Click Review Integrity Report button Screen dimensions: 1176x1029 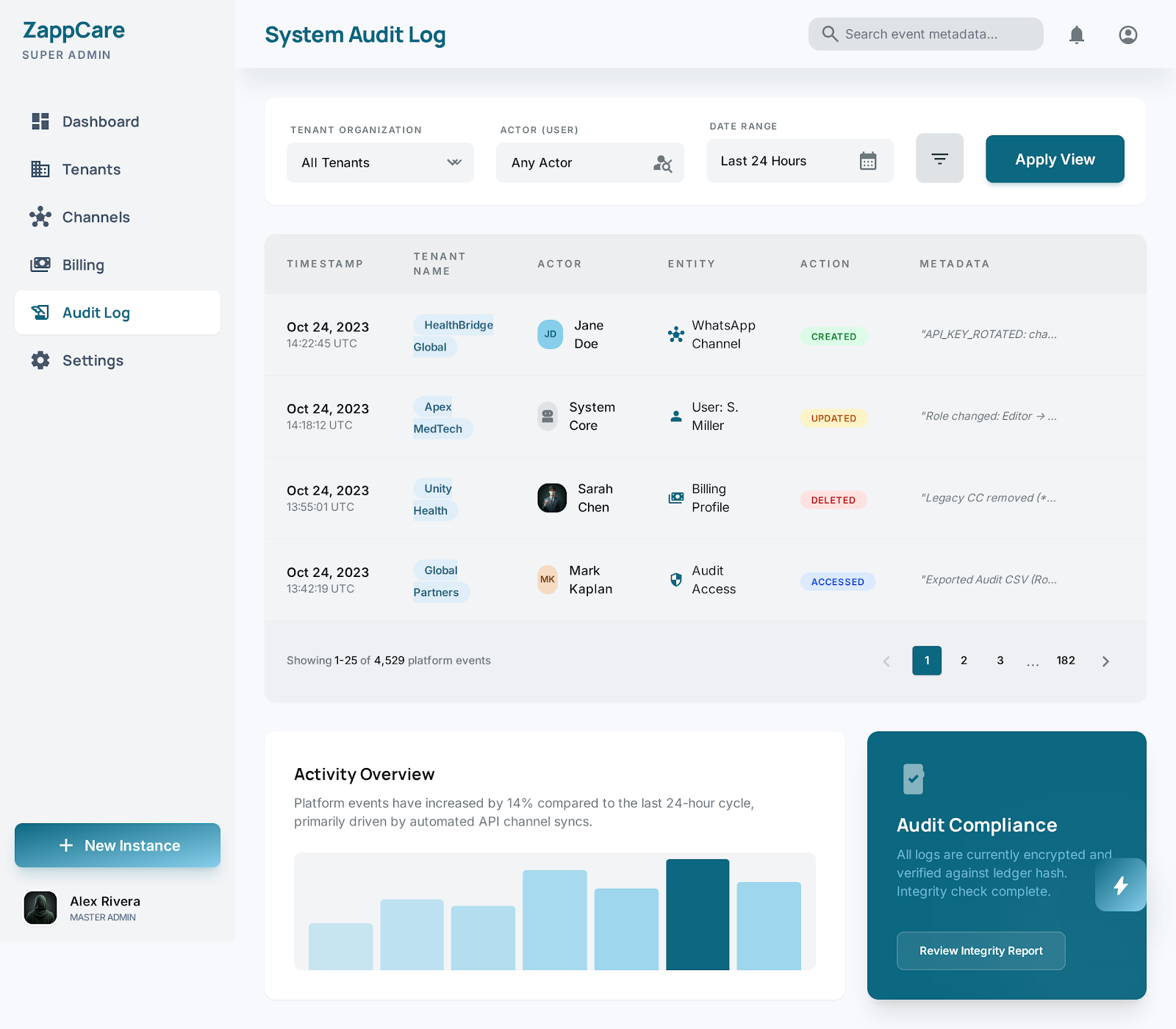coord(980,951)
